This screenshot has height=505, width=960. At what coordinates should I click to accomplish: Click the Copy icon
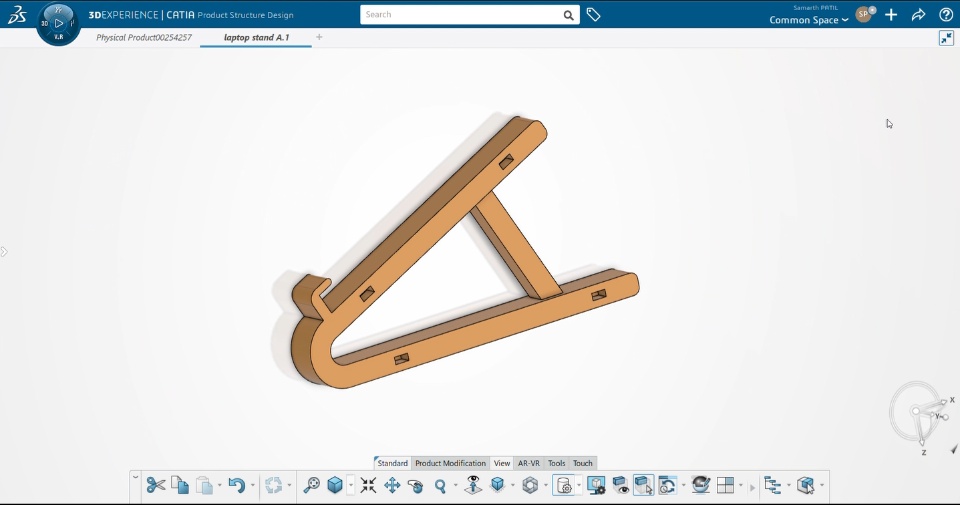pos(180,485)
